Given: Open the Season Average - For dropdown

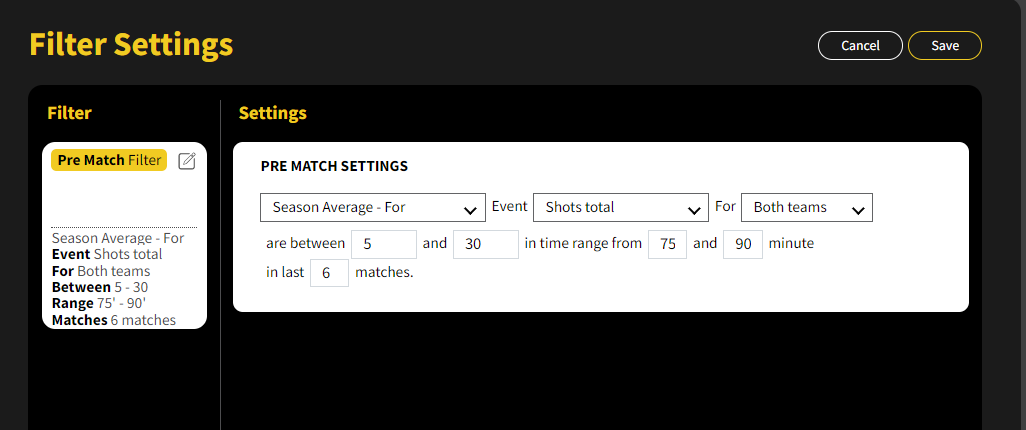Looking at the screenshot, I should pos(372,208).
